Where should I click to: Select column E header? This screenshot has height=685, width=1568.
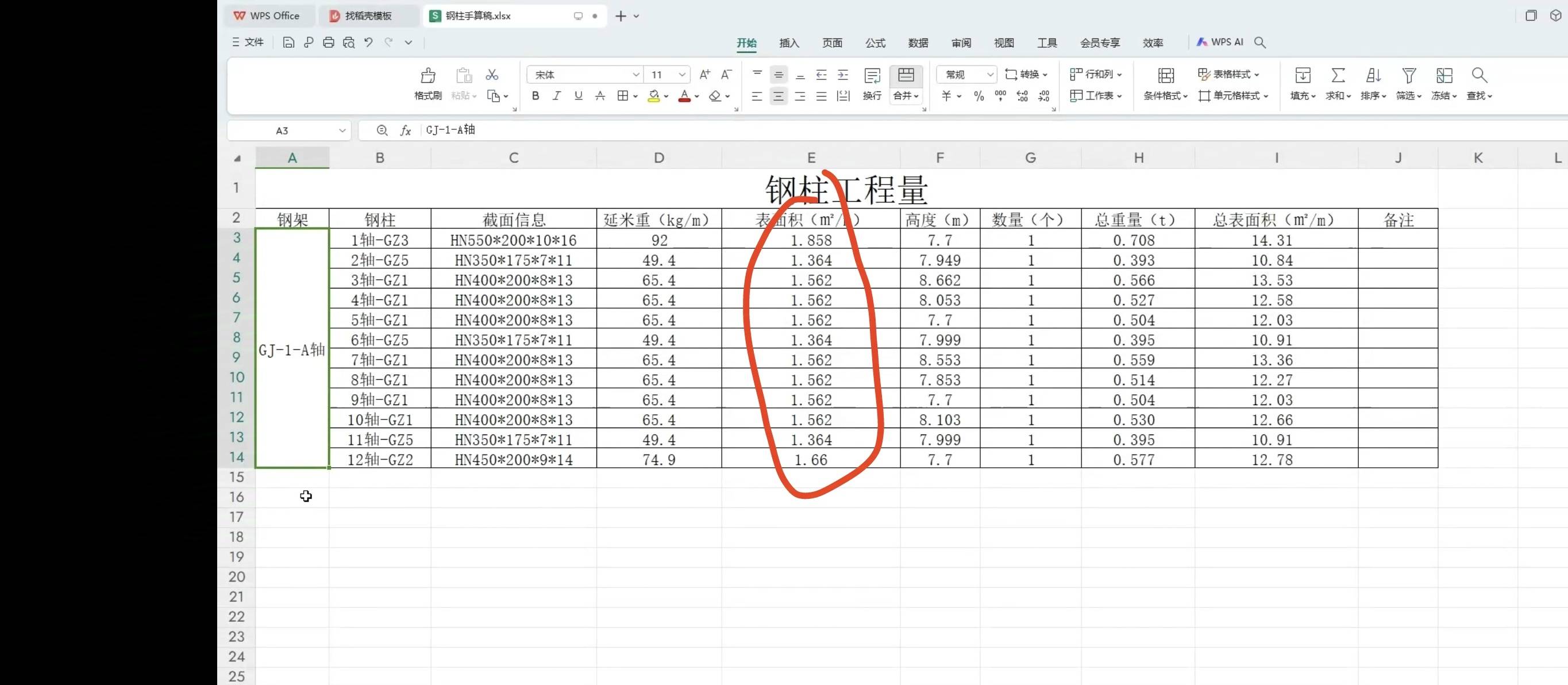tap(811, 158)
